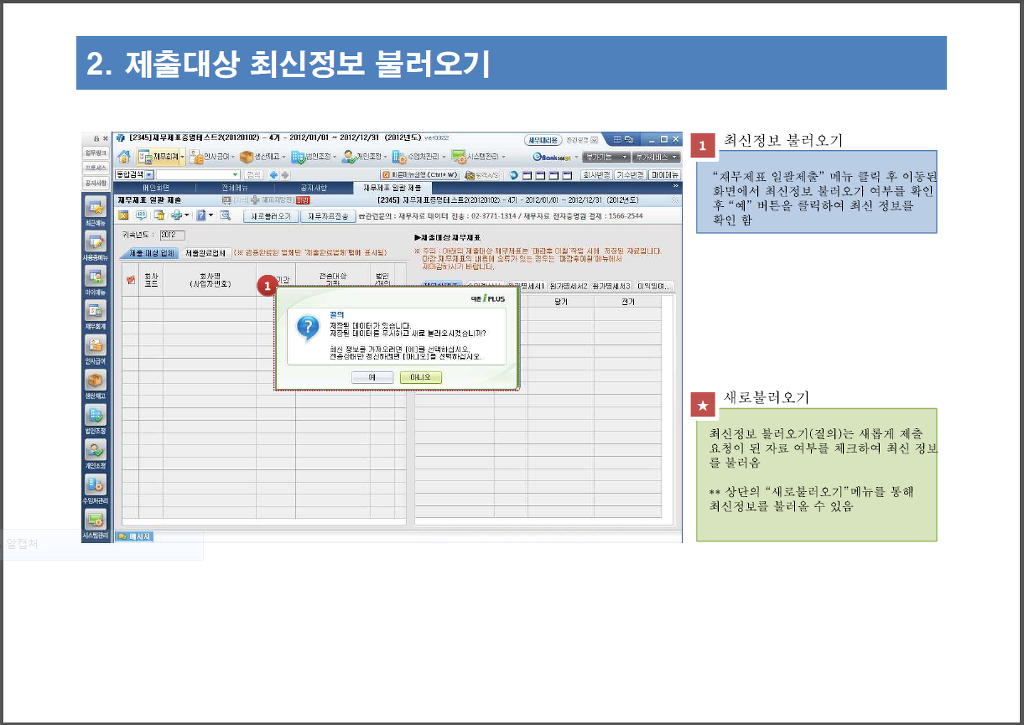The image size is (1024, 725).
Task: Click the yellow close-screen icon in sub toolbar
Action: point(123,216)
